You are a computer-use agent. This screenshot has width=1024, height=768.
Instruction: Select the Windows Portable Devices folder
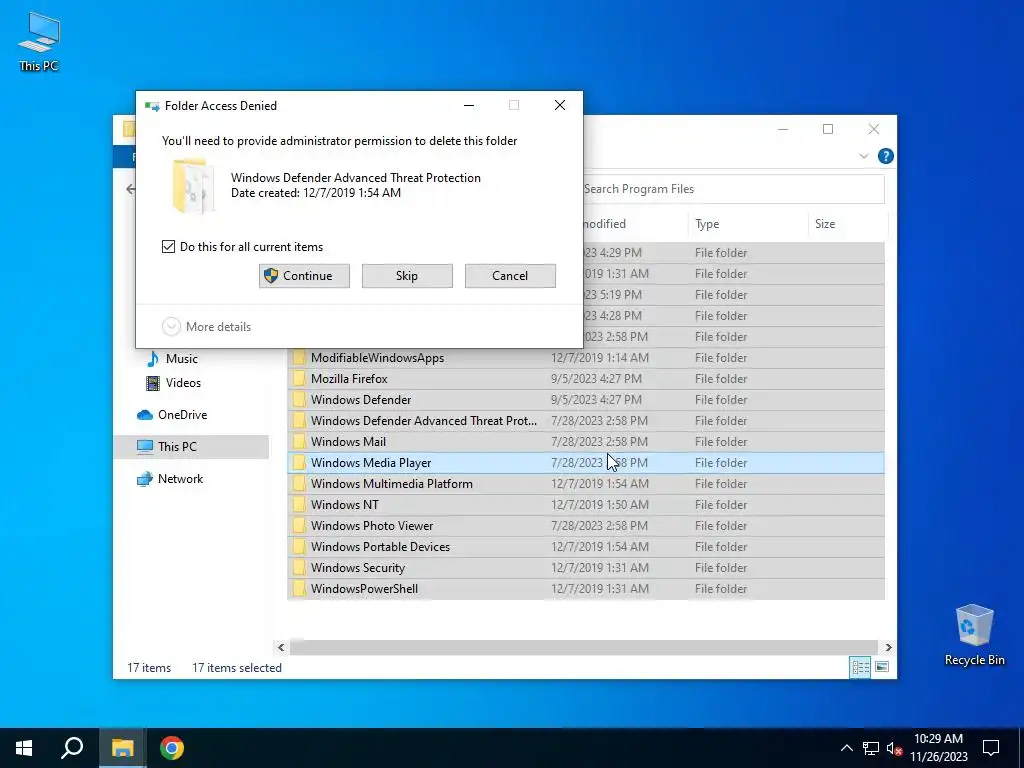click(x=586, y=547)
